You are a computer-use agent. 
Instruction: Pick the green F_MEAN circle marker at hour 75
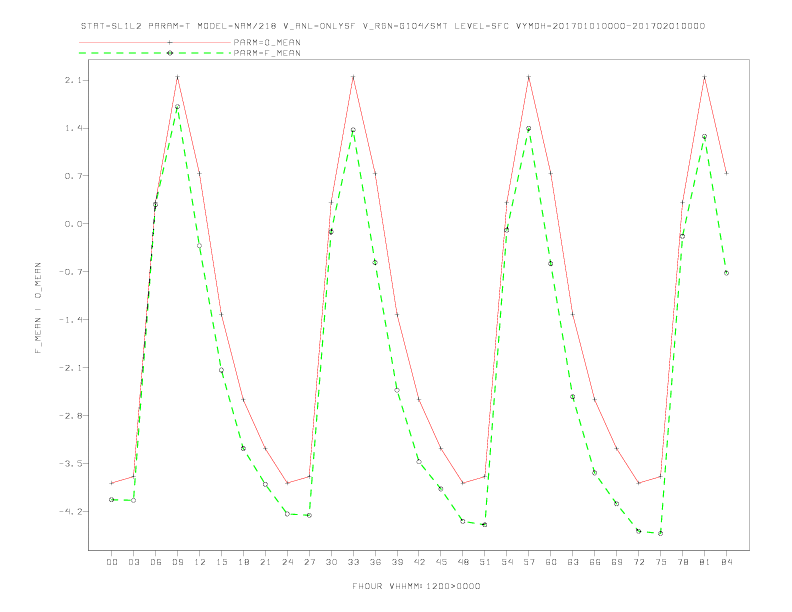pos(660,533)
